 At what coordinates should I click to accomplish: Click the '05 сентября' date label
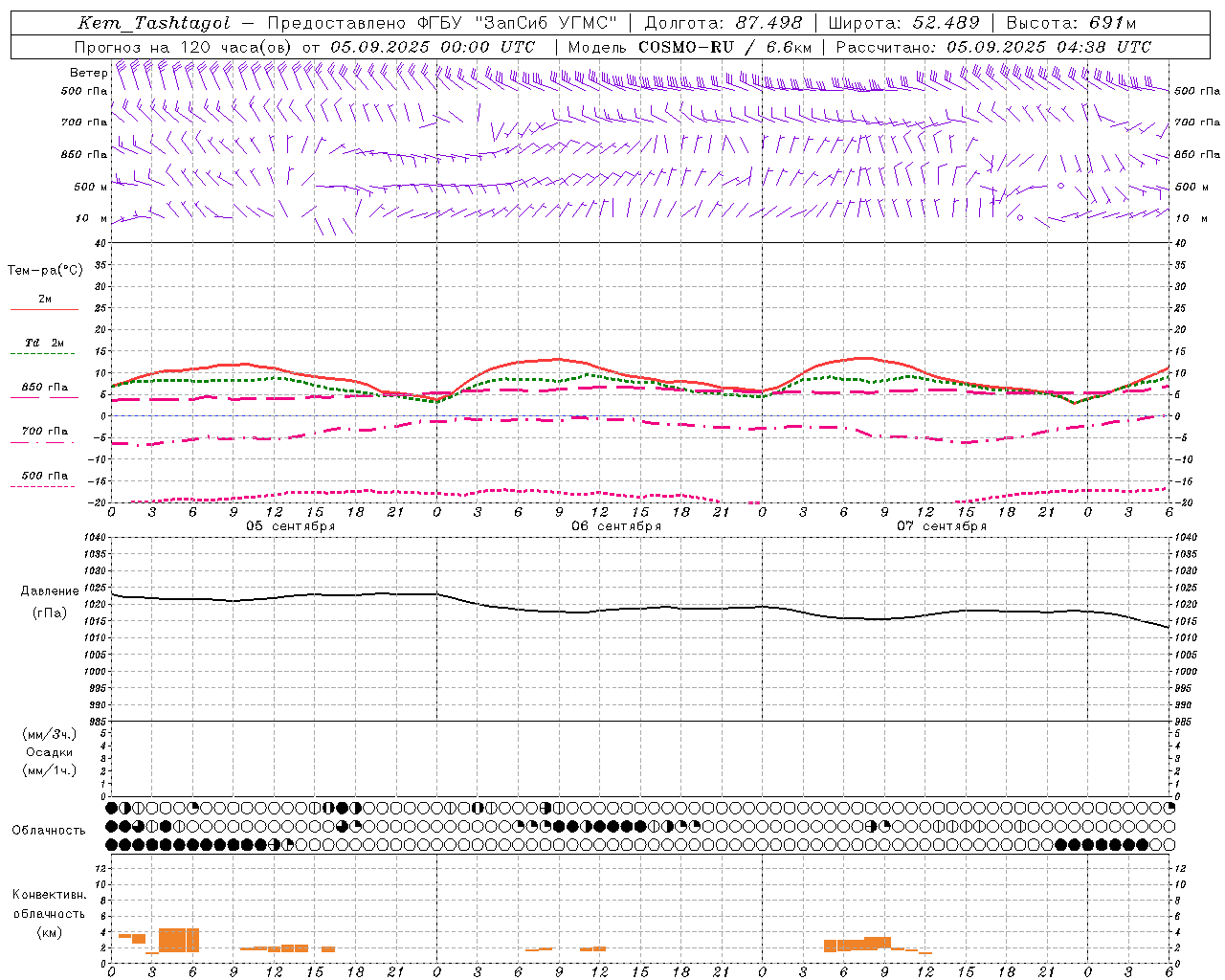tap(291, 526)
